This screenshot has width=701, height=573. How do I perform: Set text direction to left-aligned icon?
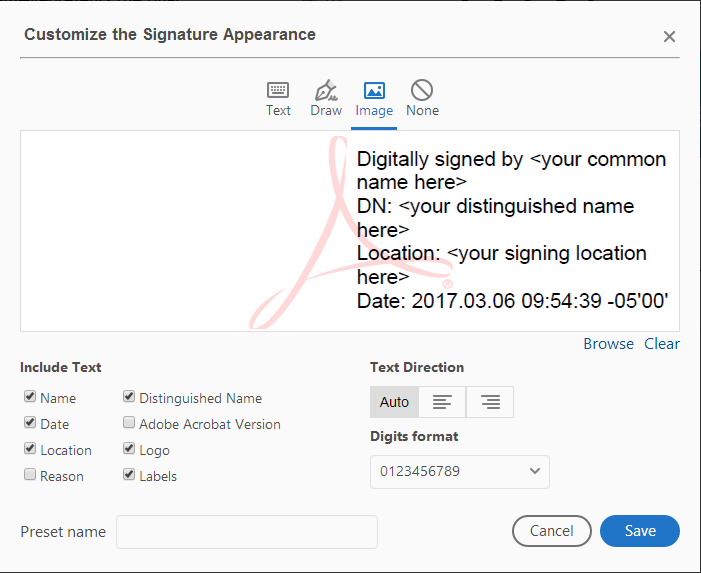click(442, 402)
